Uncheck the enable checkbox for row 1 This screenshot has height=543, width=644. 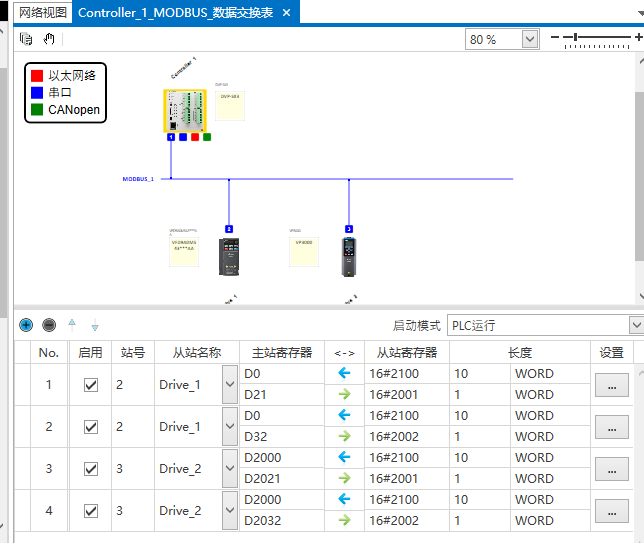tap(91, 385)
